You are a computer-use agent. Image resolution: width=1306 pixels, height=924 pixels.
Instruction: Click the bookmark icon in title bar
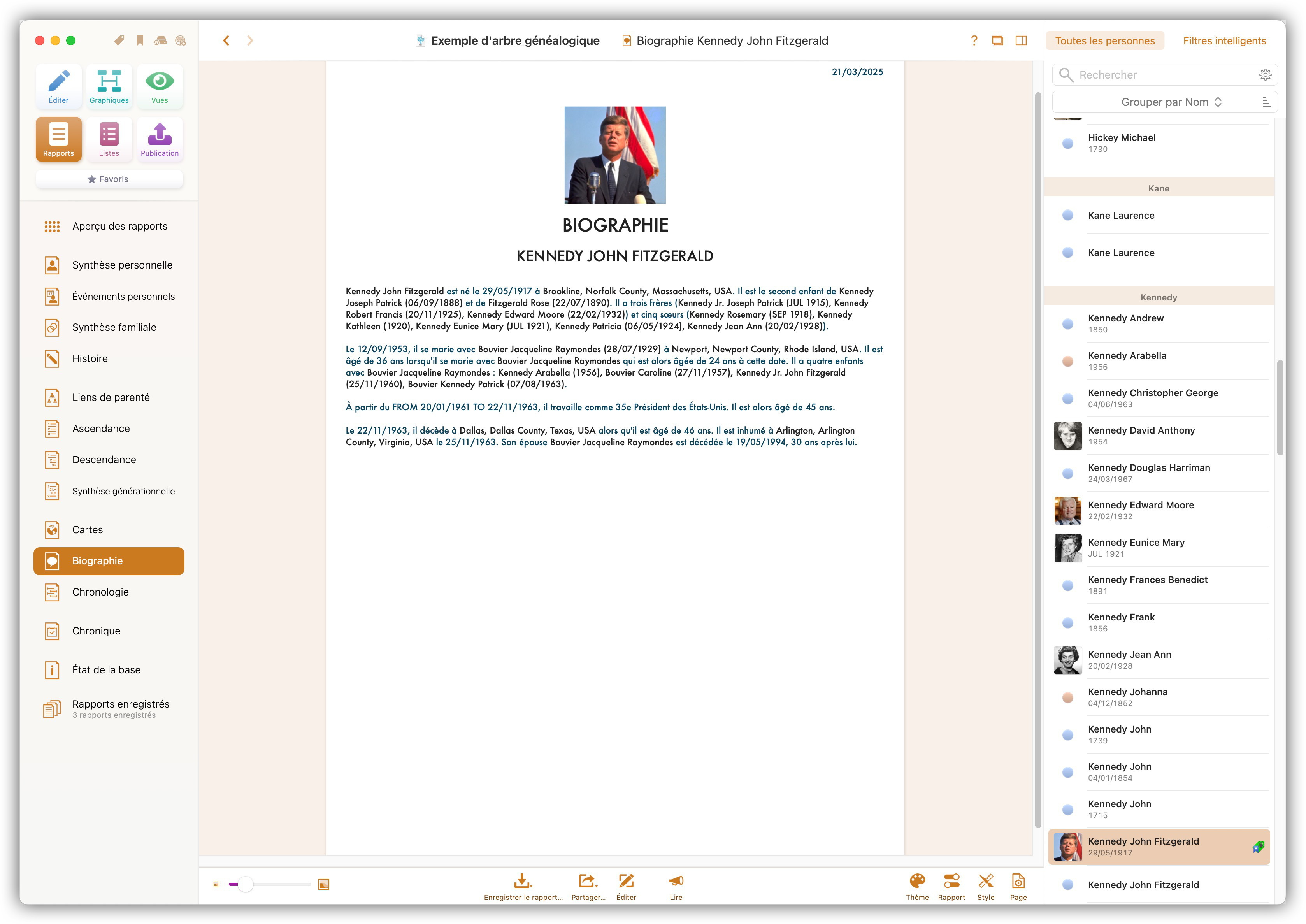coord(140,40)
